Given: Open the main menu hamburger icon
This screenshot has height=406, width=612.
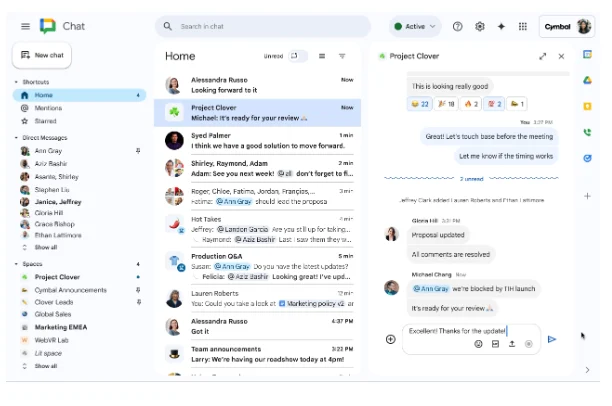Looking at the screenshot, I should pyautogui.click(x=25, y=27).
